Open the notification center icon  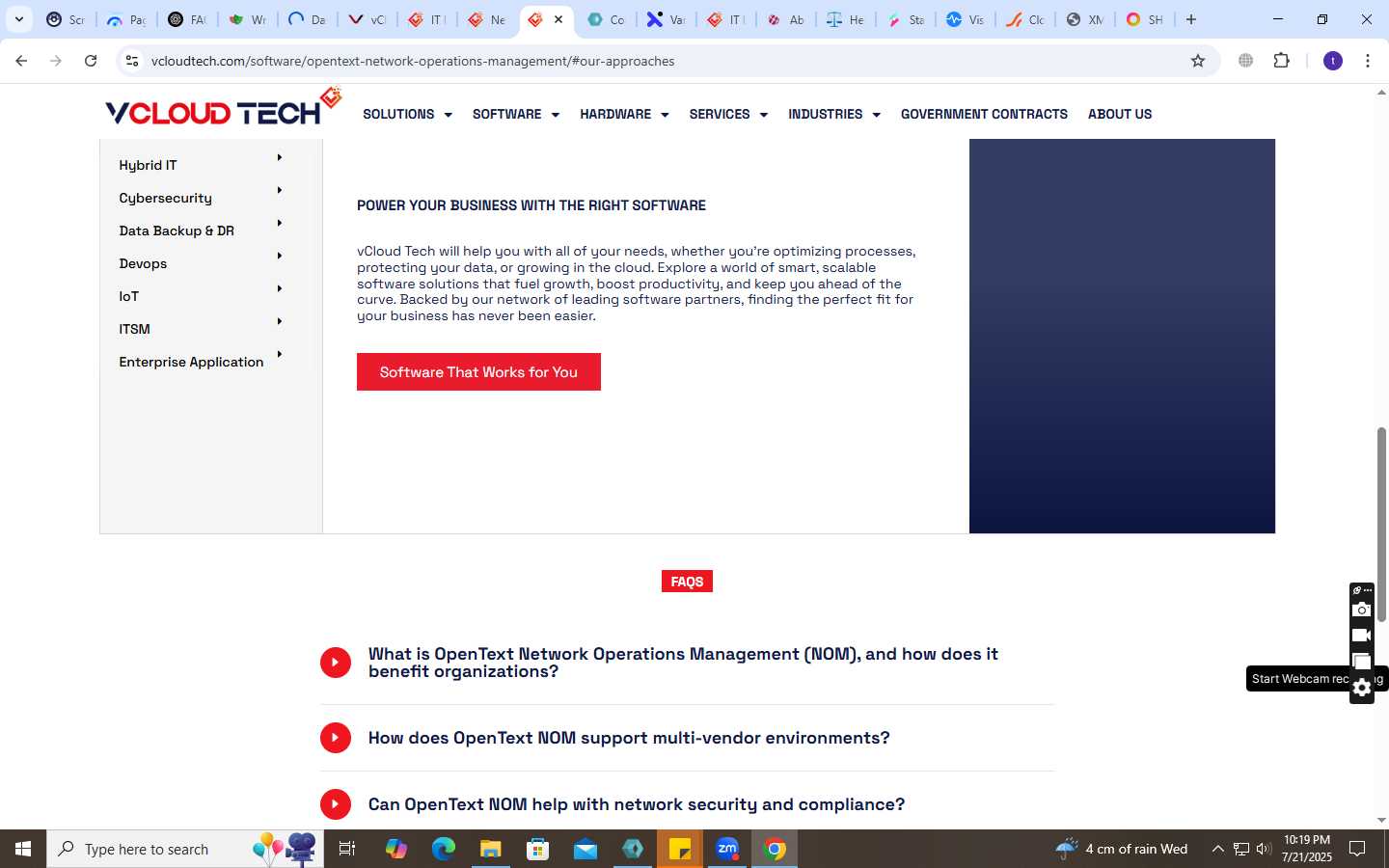coord(1357,849)
